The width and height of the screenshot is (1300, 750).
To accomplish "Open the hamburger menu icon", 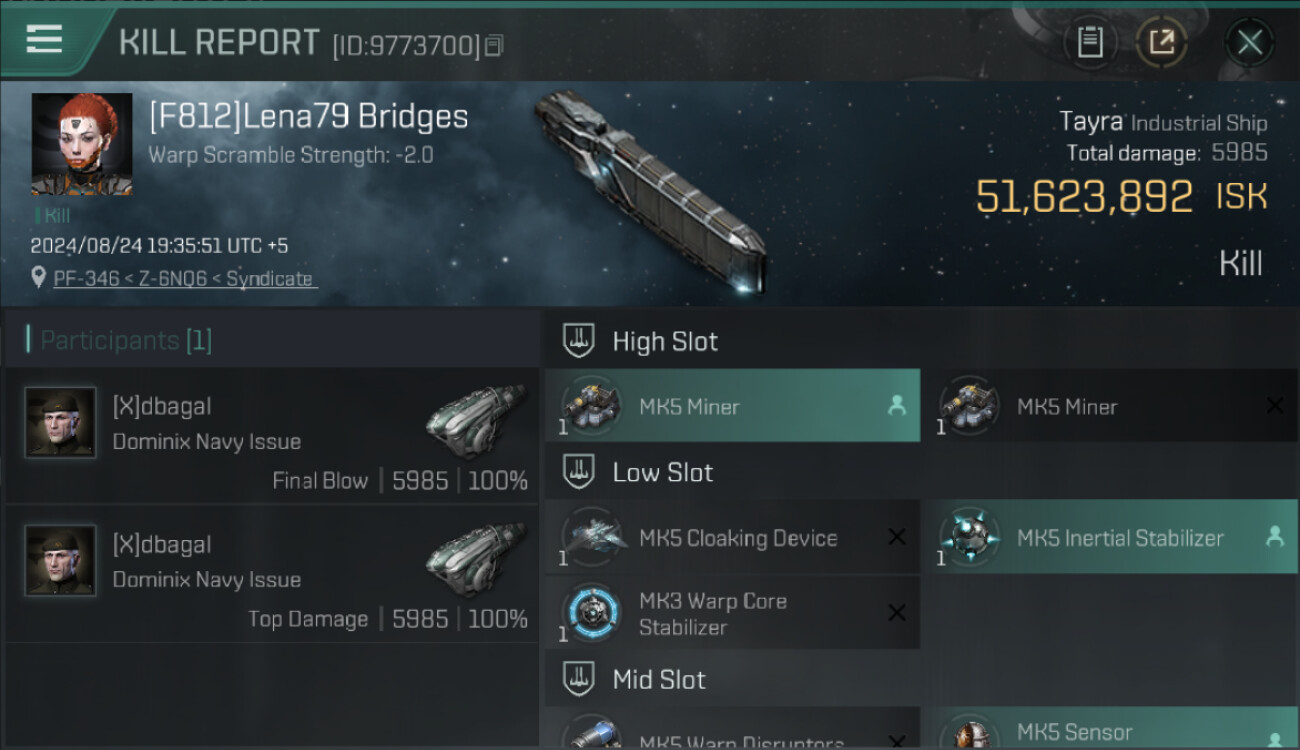I will [x=44, y=38].
